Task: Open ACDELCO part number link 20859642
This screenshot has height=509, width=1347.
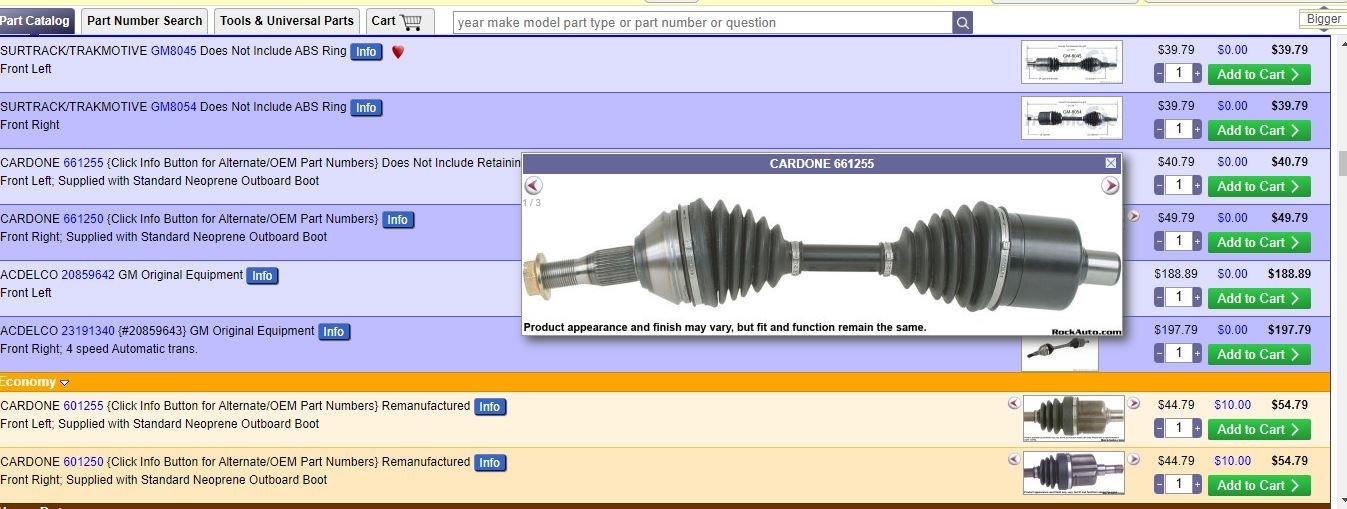Action: tap(88, 274)
